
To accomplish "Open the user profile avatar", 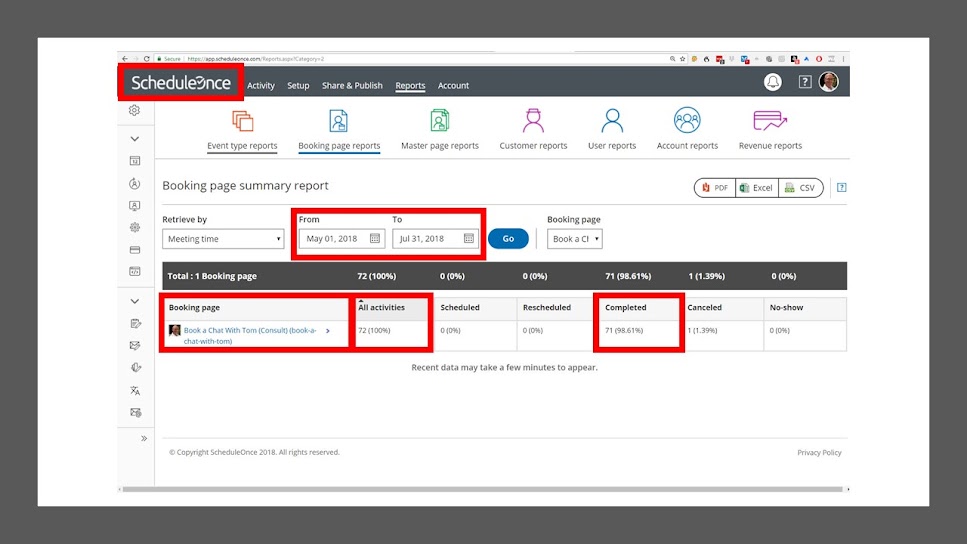I will (829, 81).
